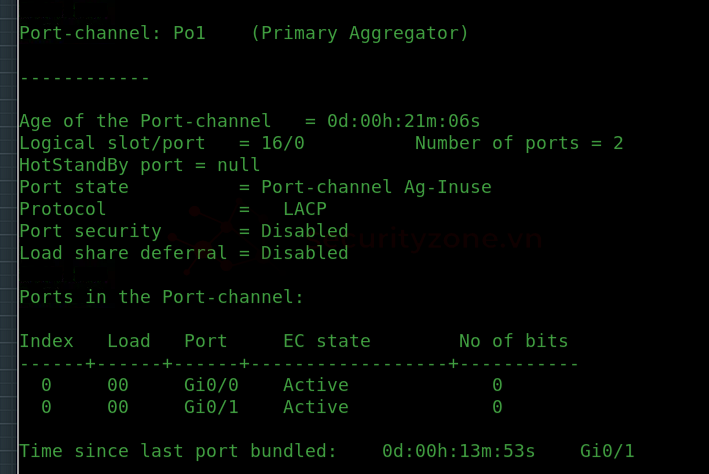The image size is (709, 474).
Task: Click the logical slot/port value 16/0
Action: click(x=283, y=143)
